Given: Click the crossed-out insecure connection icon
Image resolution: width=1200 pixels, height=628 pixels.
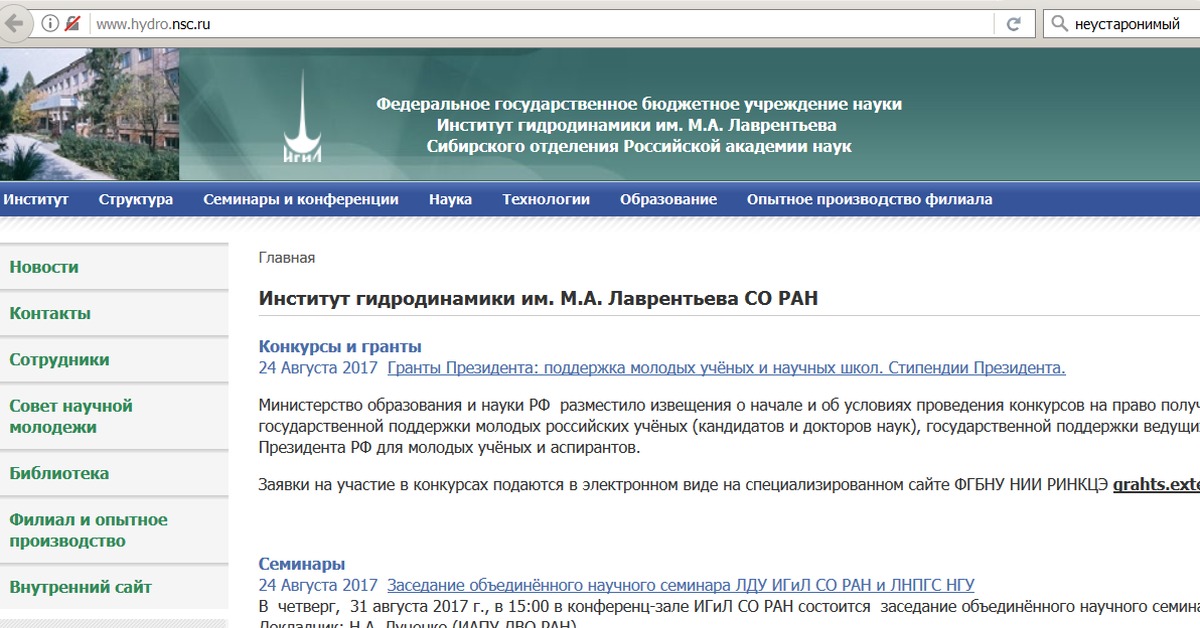Looking at the screenshot, I should click(72, 24).
